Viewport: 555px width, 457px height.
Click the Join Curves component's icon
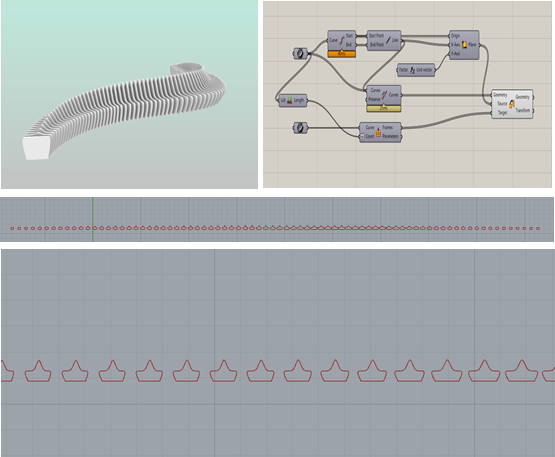tap(384, 95)
